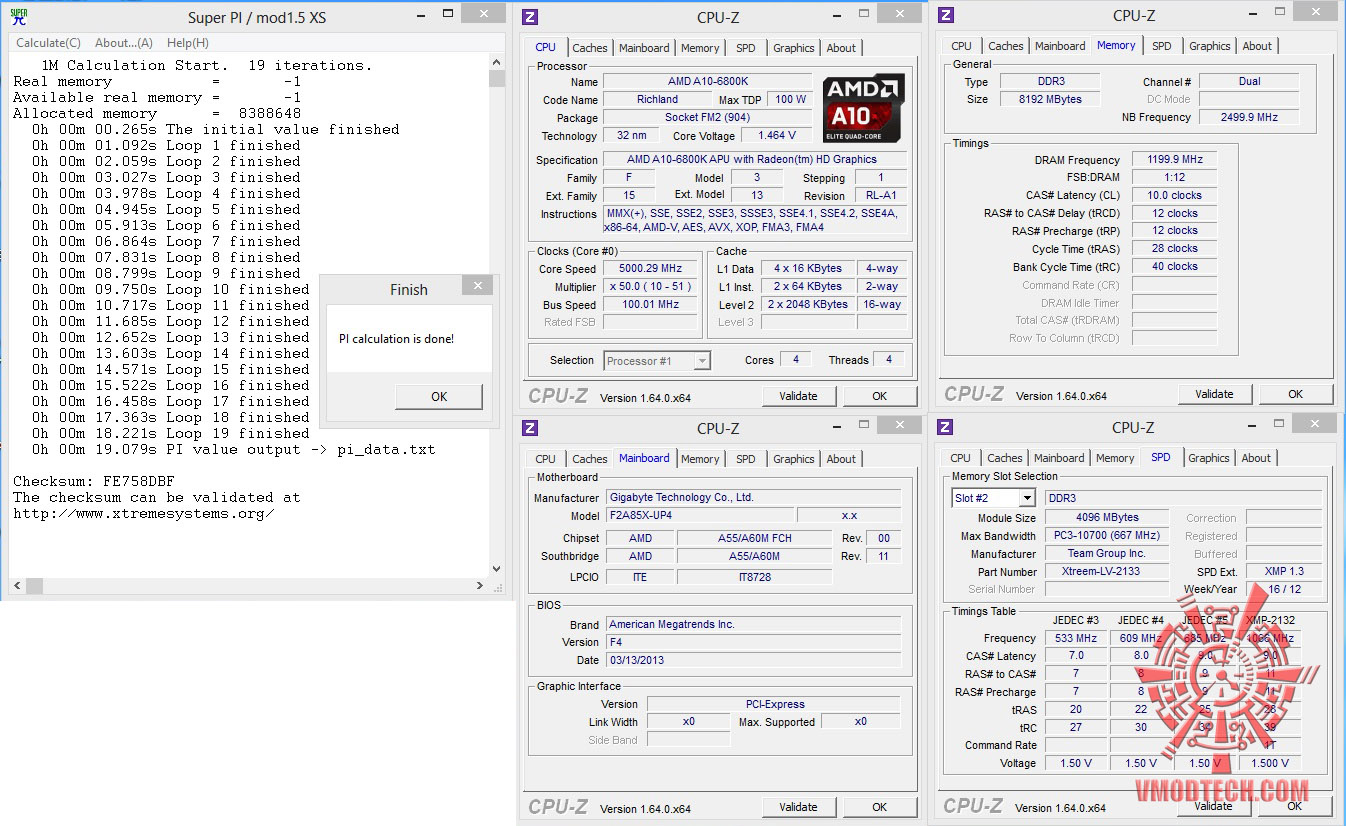Screen dimensions: 1346x826
Task: Open the Processor #1 selection dropdown
Action: [657, 361]
